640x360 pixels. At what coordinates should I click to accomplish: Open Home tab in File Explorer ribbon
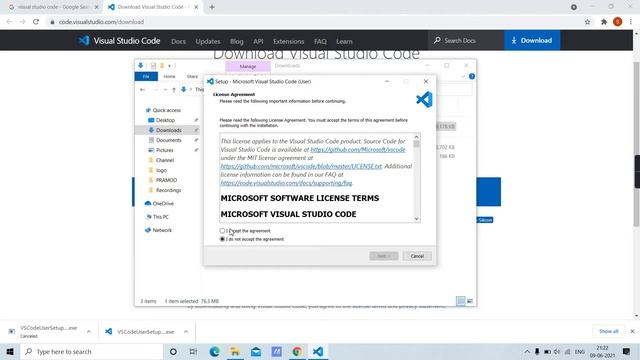click(169, 76)
